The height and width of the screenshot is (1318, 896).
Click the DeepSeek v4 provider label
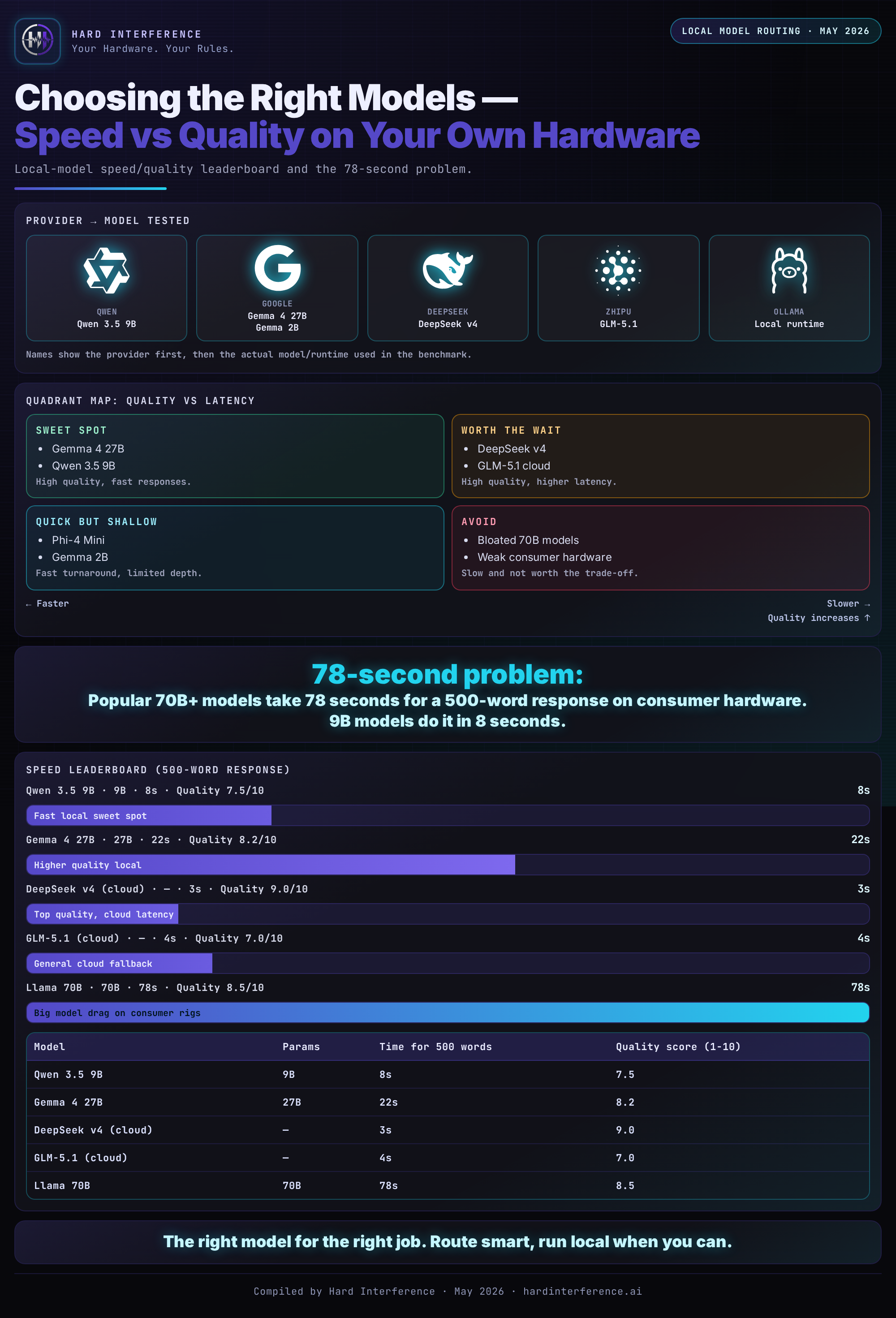[x=448, y=324]
